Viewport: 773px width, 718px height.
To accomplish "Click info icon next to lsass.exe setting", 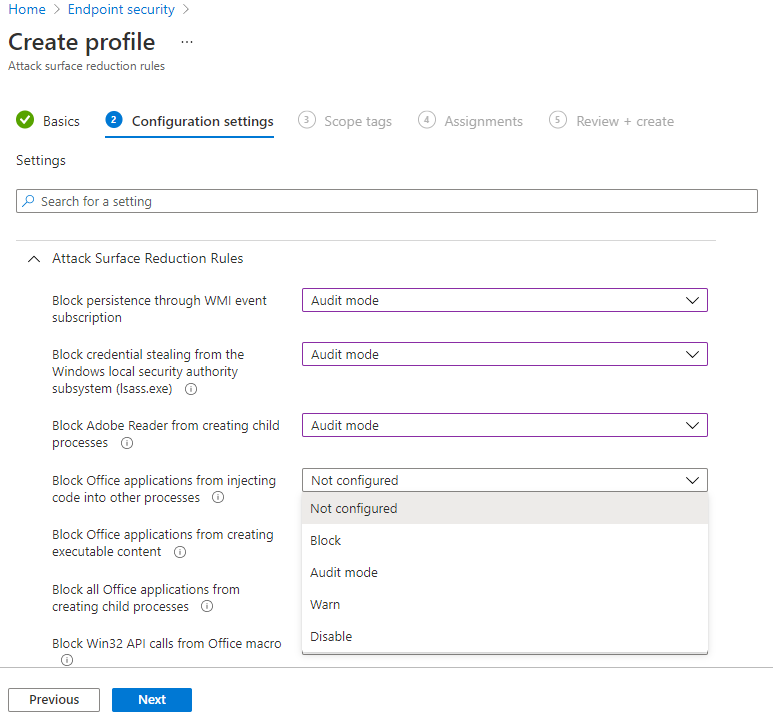I will pos(191,389).
